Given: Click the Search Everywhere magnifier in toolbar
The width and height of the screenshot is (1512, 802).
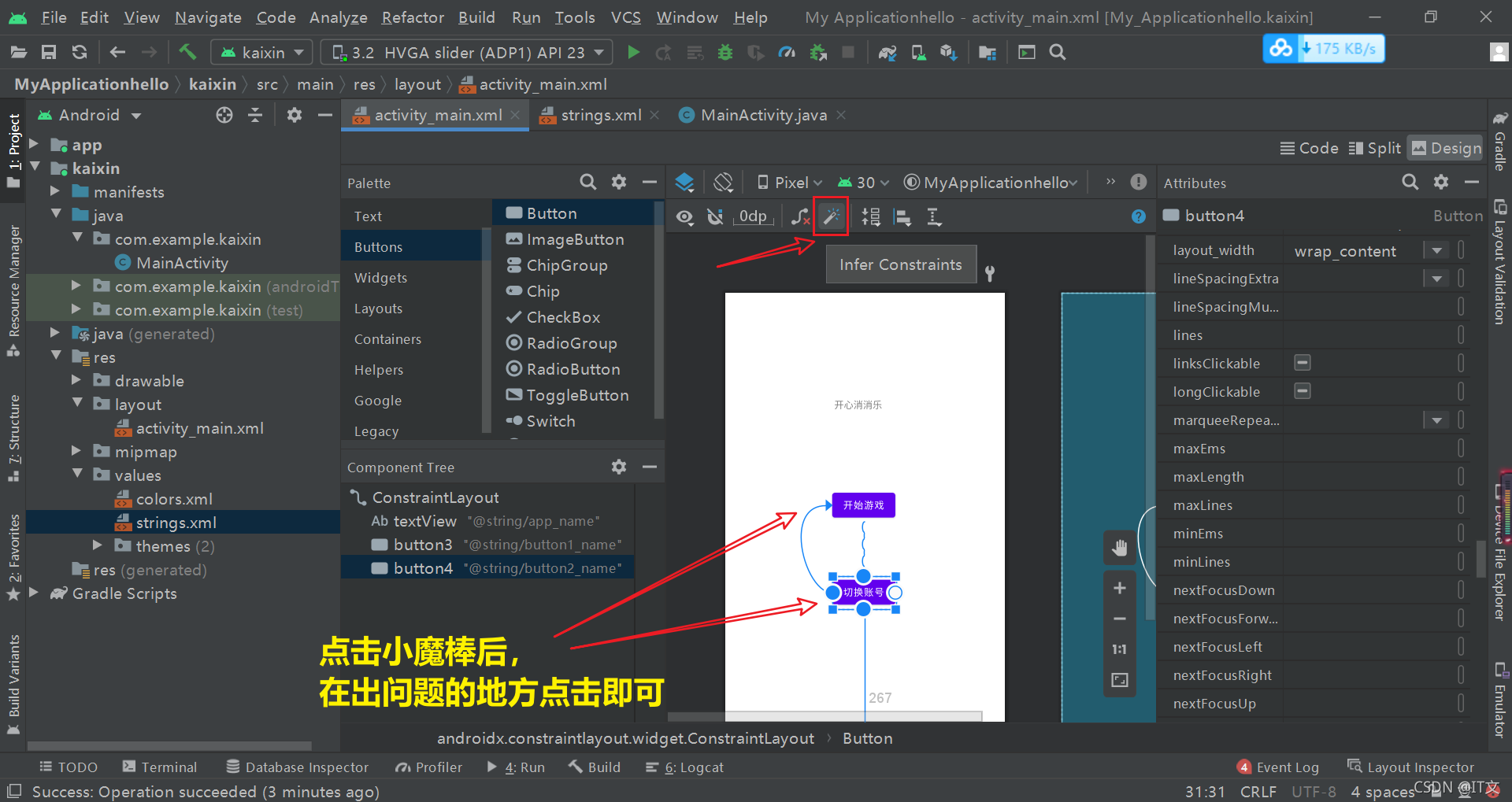Looking at the screenshot, I should [x=1058, y=52].
